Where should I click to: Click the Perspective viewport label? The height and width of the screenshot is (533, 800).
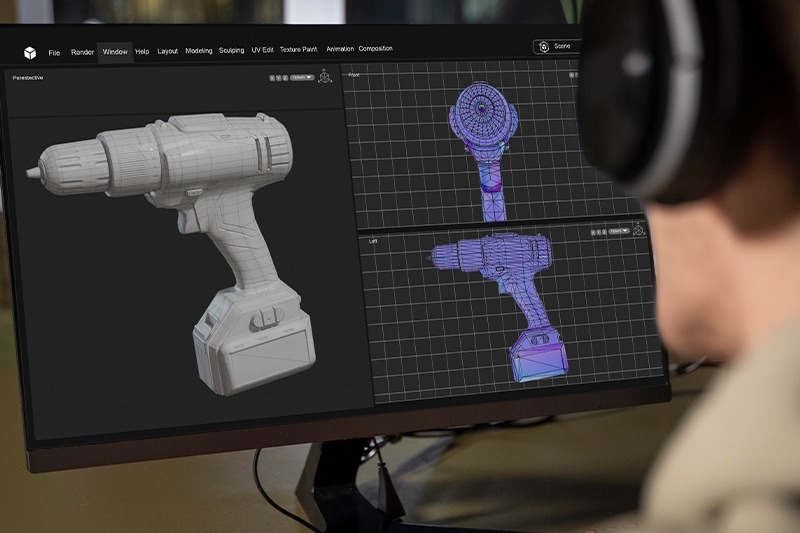[x=28, y=78]
